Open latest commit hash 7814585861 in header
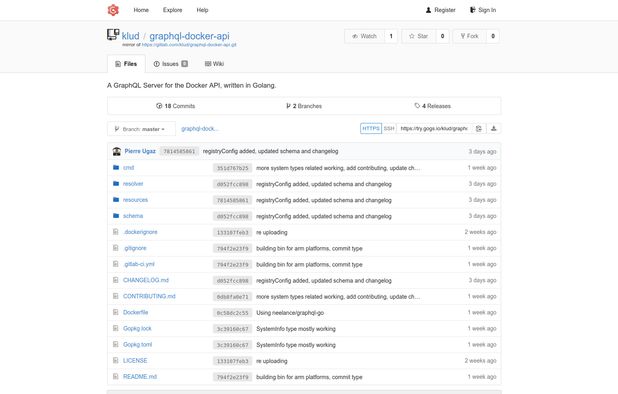The image size is (618, 394). [179, 151]
